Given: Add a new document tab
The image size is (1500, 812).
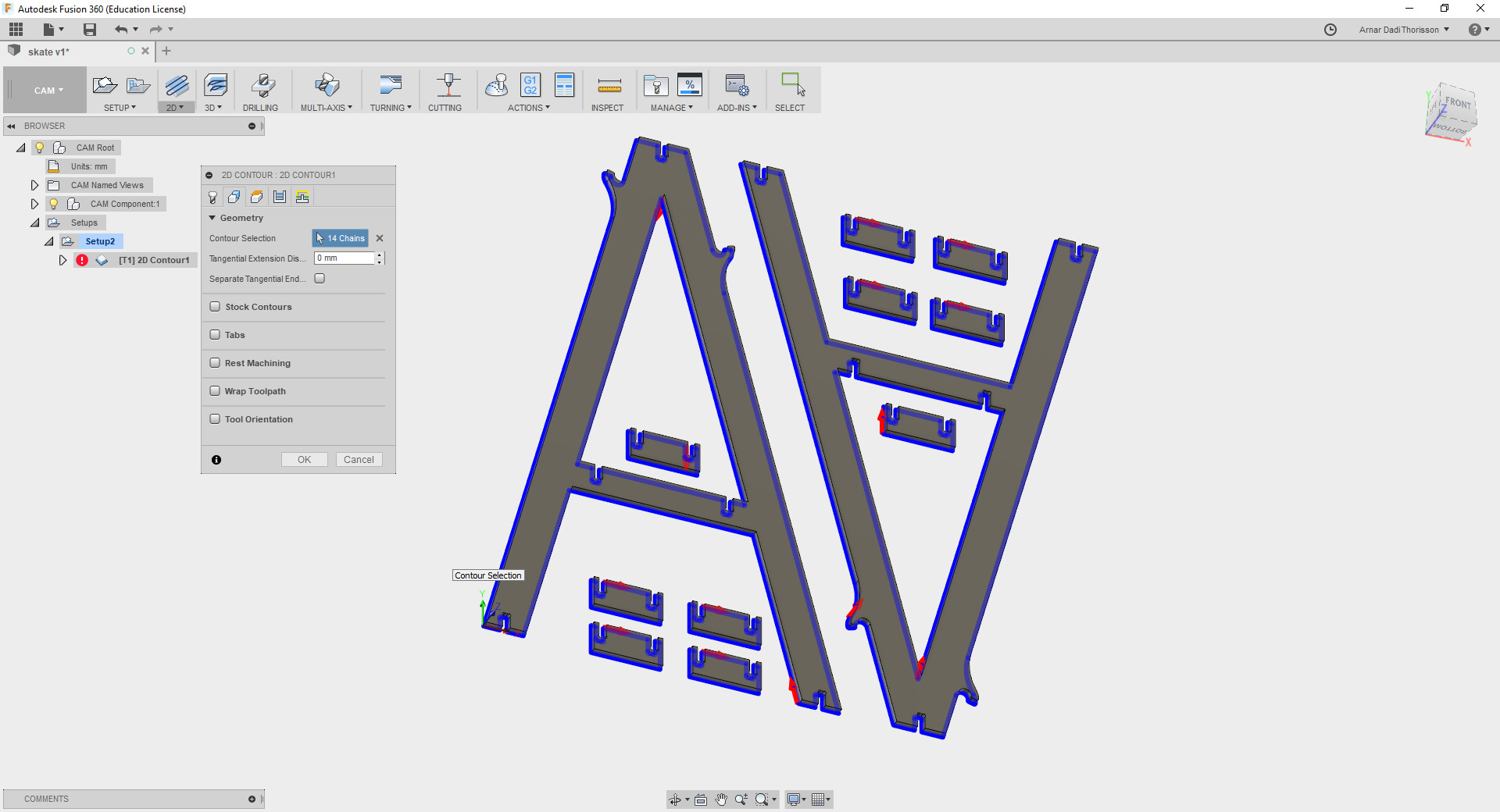Looking at the screenshot, I should tap(166, 52).
